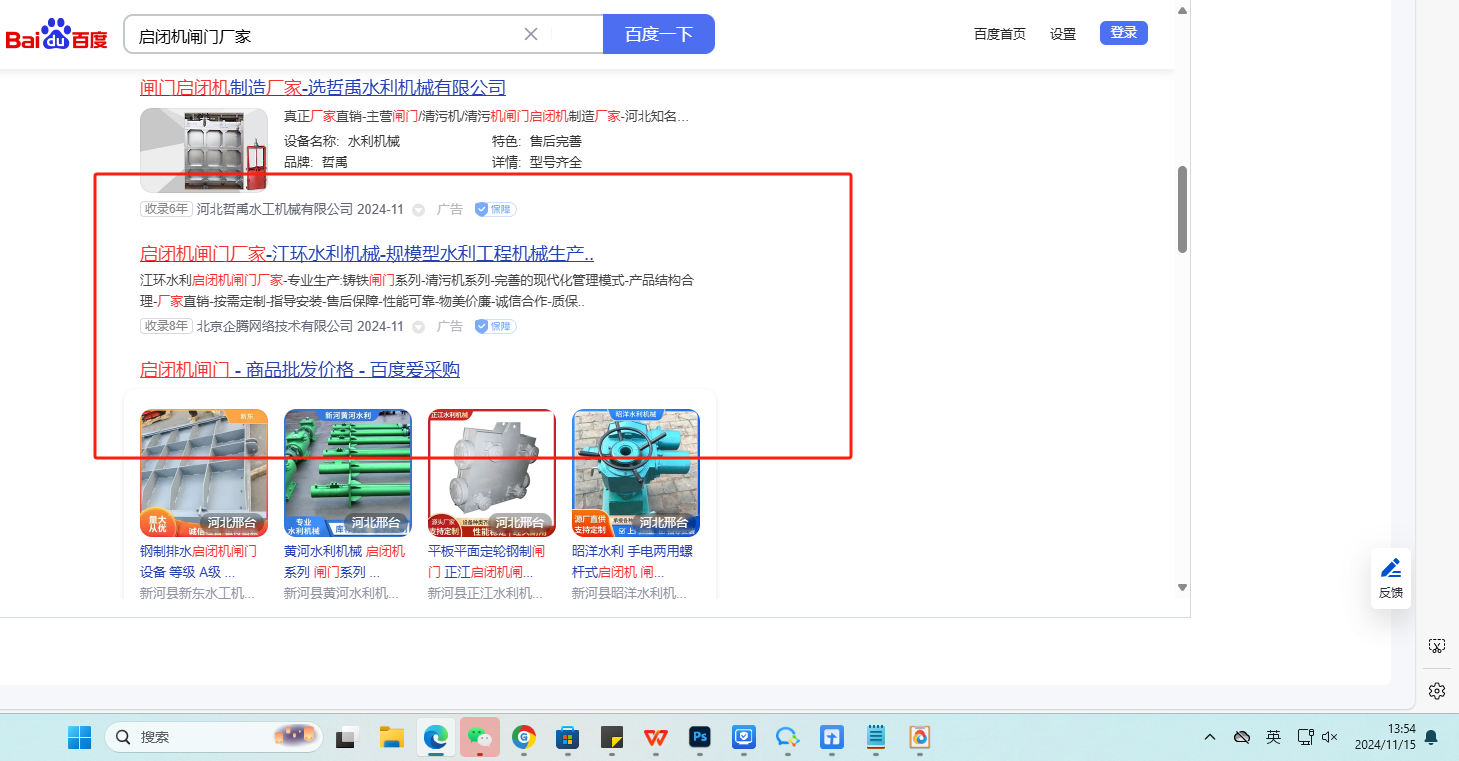Open the 启闭机闸门 - 商品批发价格 - 百度爱采购 link
The image size is (1459, 761).
[x=300, y=370]
